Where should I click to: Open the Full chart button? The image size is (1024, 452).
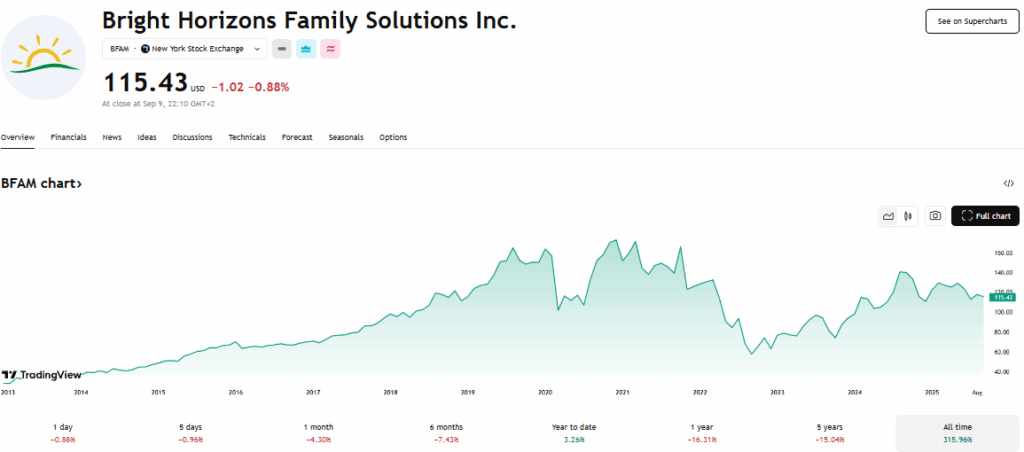tap(985, 216)
